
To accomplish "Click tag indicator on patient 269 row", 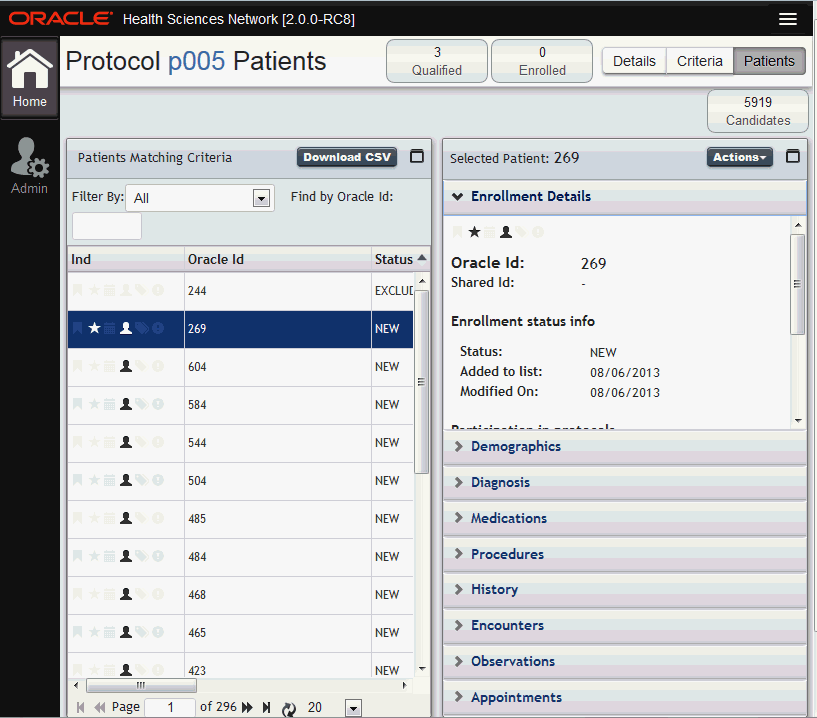I will [142, 328].
